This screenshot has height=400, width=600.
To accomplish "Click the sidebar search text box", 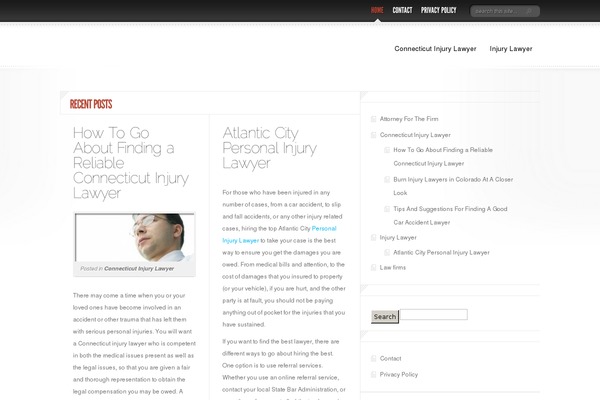I will 434,315.
